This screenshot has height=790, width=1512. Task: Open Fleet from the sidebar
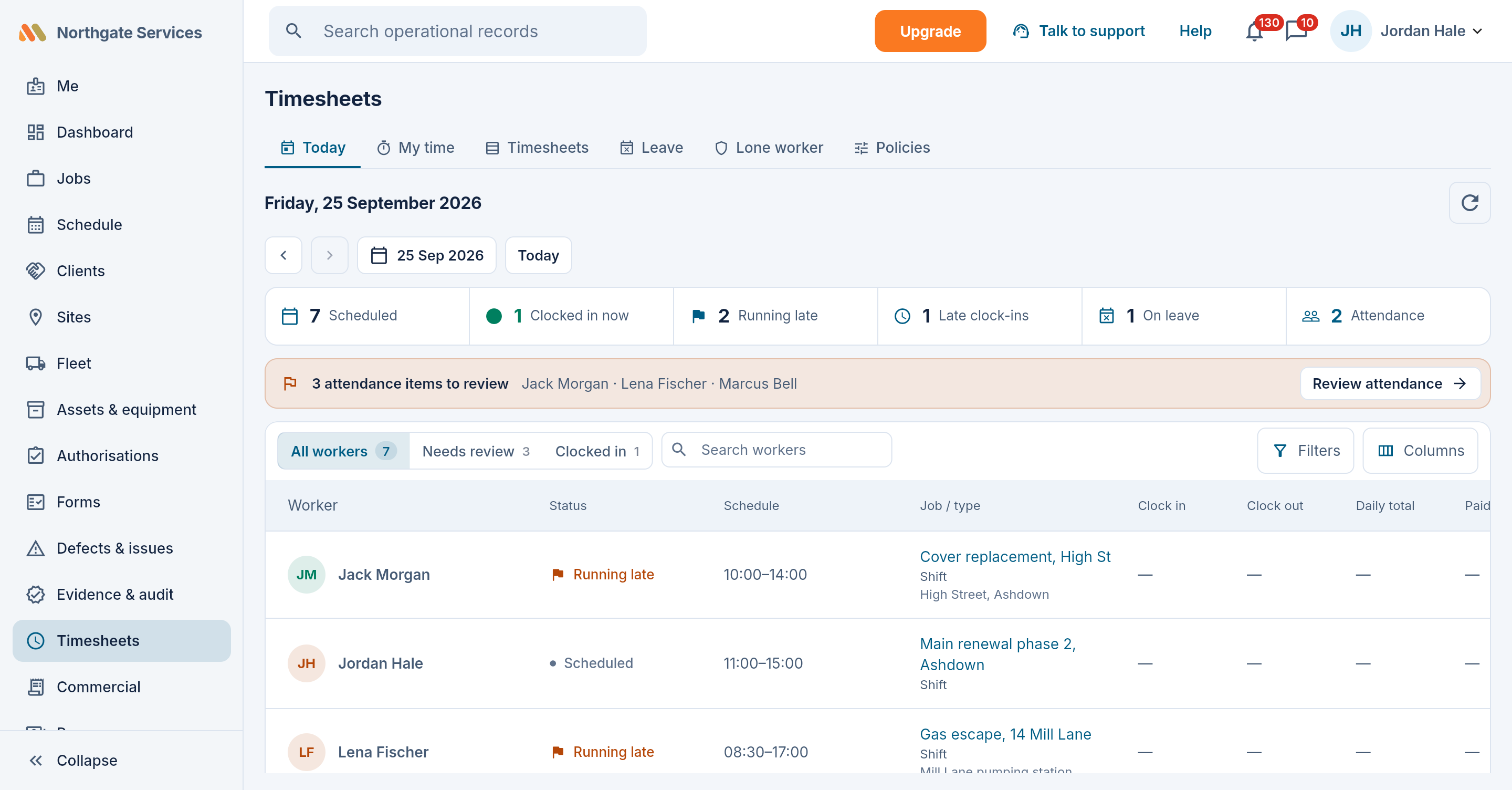(x=121, y=363)
